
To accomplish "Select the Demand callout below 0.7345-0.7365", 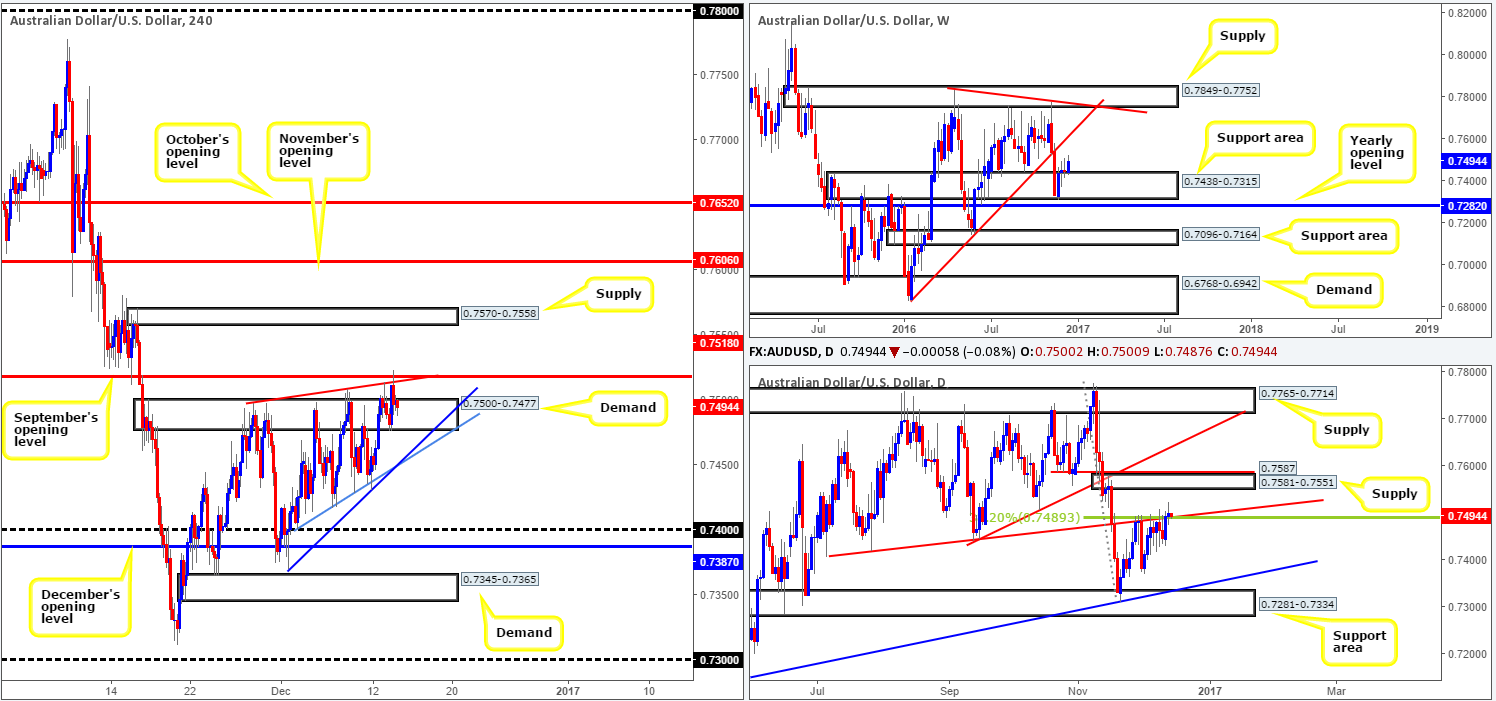I will pos(522,632).
